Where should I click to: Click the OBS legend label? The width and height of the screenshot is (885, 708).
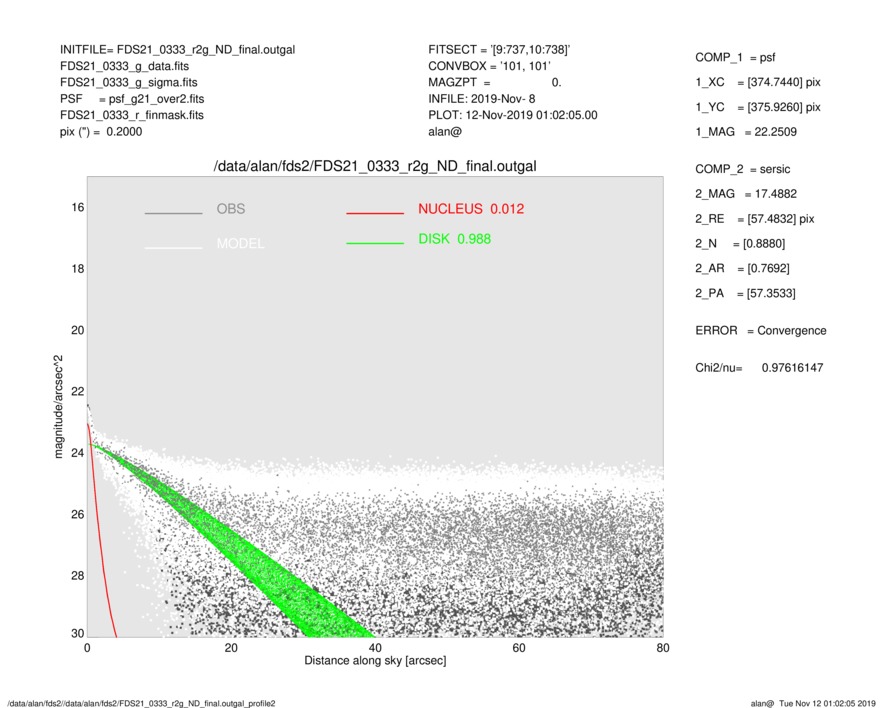click(231, 209)
